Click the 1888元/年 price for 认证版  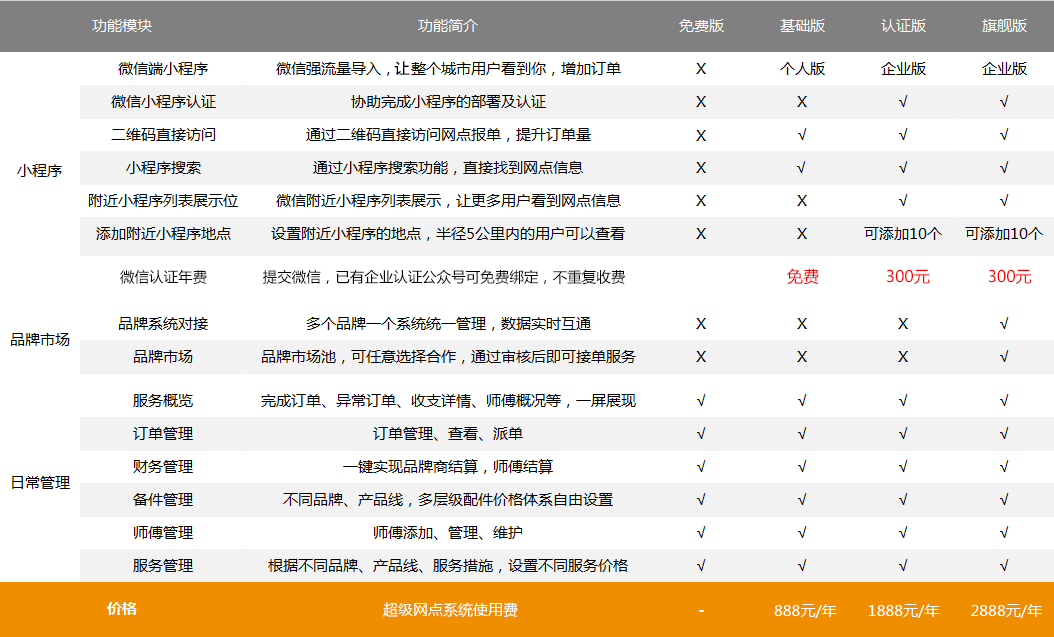point(903,610)
